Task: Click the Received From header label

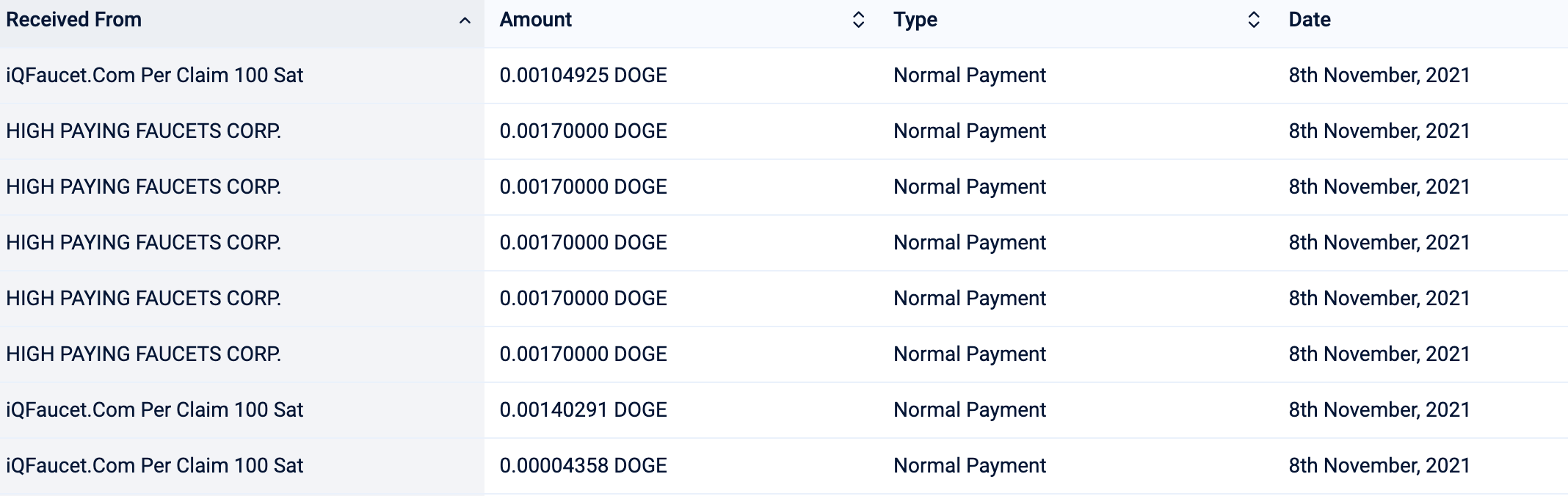Action: (73, 20)
